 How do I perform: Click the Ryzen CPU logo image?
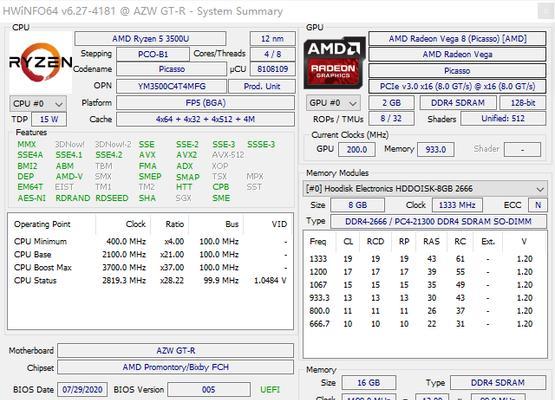coord(40,63)
